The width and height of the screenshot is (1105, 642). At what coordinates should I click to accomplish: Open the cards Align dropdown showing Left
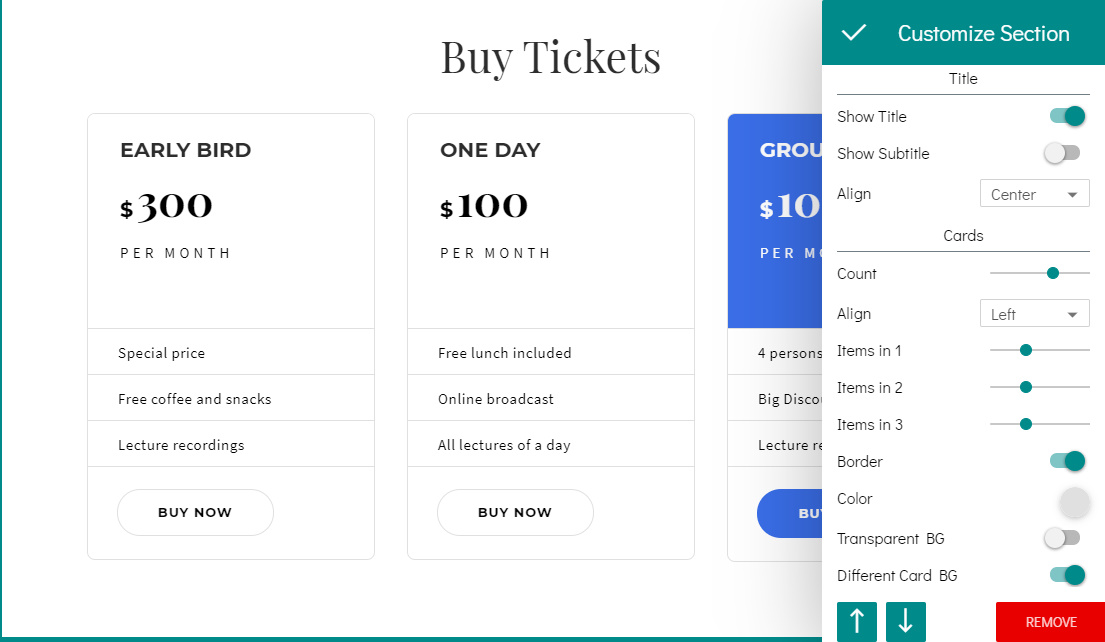coord(1034,314)
